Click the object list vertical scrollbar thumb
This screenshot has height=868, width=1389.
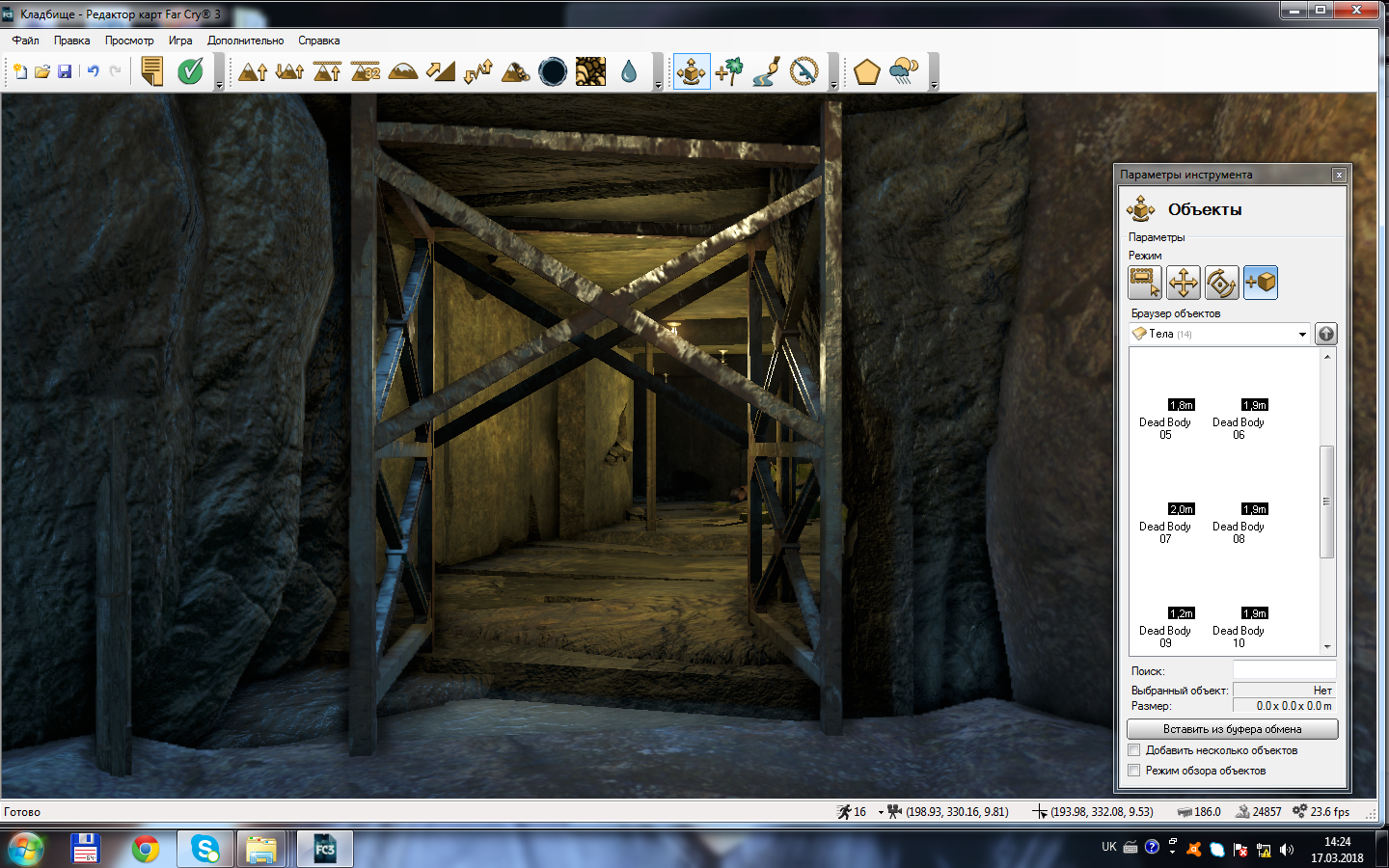point(1326,502)
